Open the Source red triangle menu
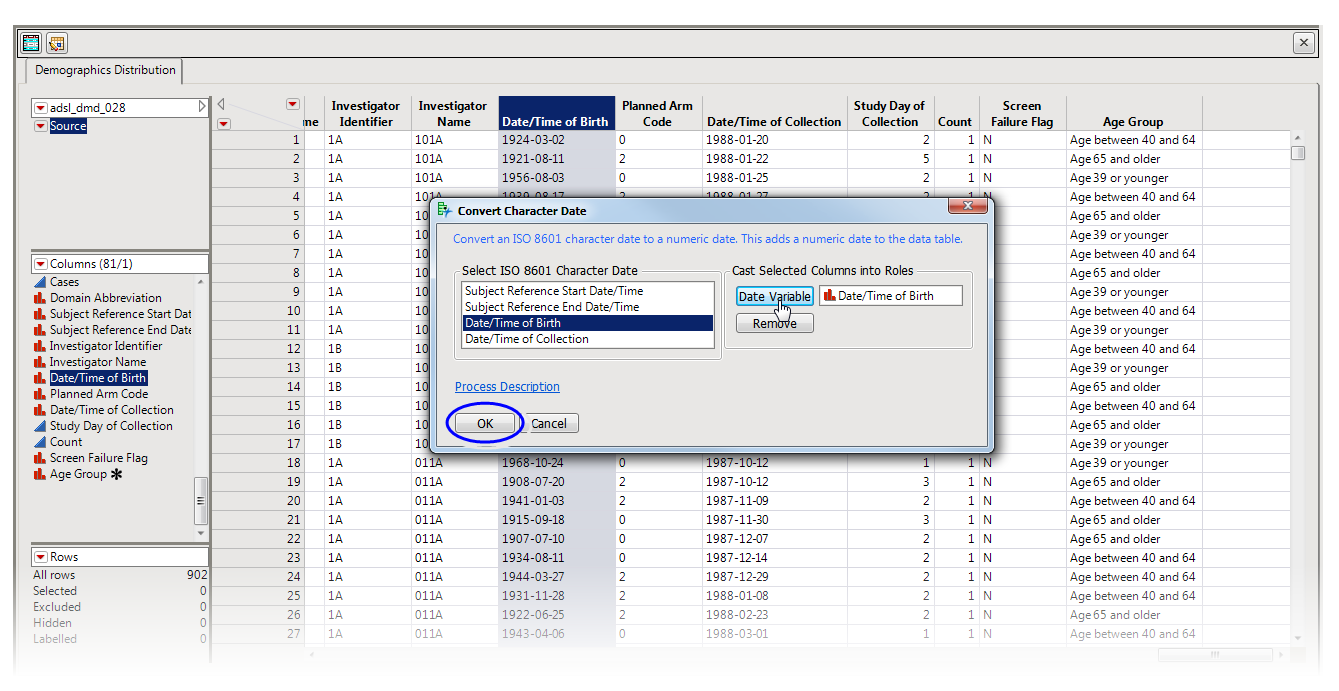This screenshot has height=691, width=1339. pos(40,126)
